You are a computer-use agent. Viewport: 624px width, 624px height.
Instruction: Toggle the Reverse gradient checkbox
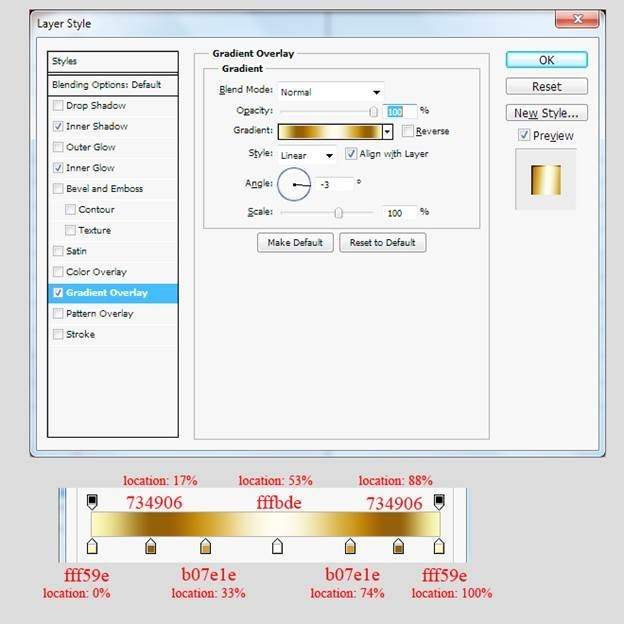(x=408, y=131)
